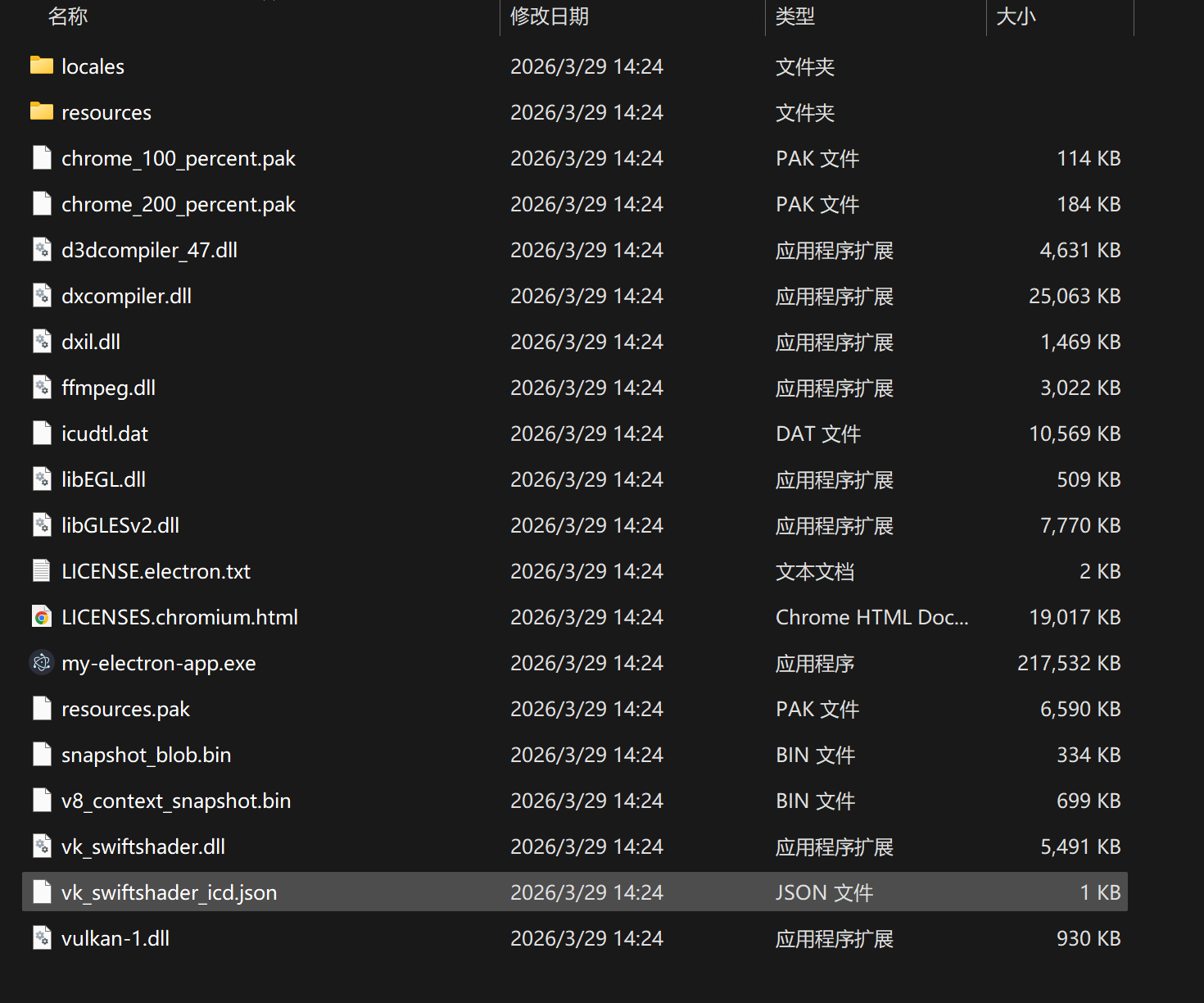Image resolution: width=1204 pixels, height=1003 pixels.
Task: Click the vk_swiftshader.dll file icon
Action: (x=42, y=846)
